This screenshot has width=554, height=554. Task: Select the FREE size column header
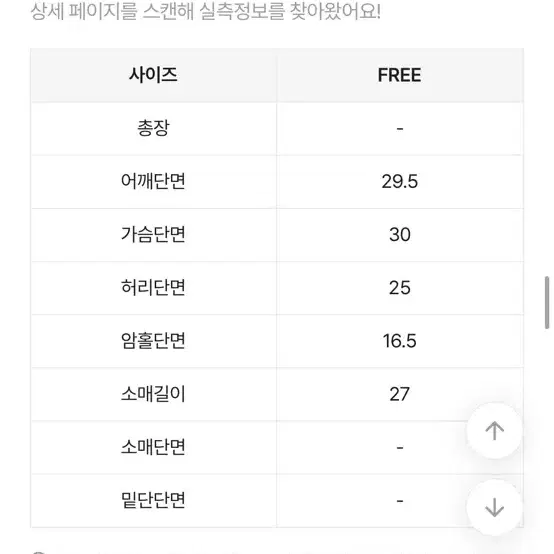point(400,75)
